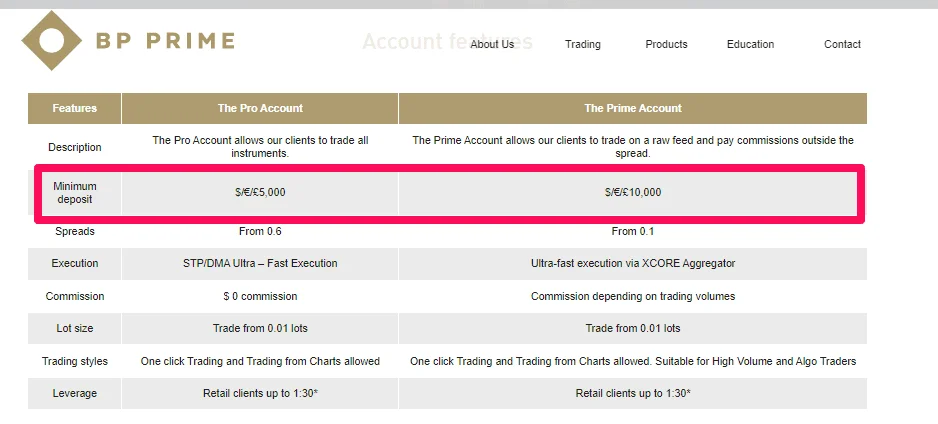Click STP/DMA Ultra – Fast Execution cell
The width and height of the screenshot is (938, 424).
(260, 263)
